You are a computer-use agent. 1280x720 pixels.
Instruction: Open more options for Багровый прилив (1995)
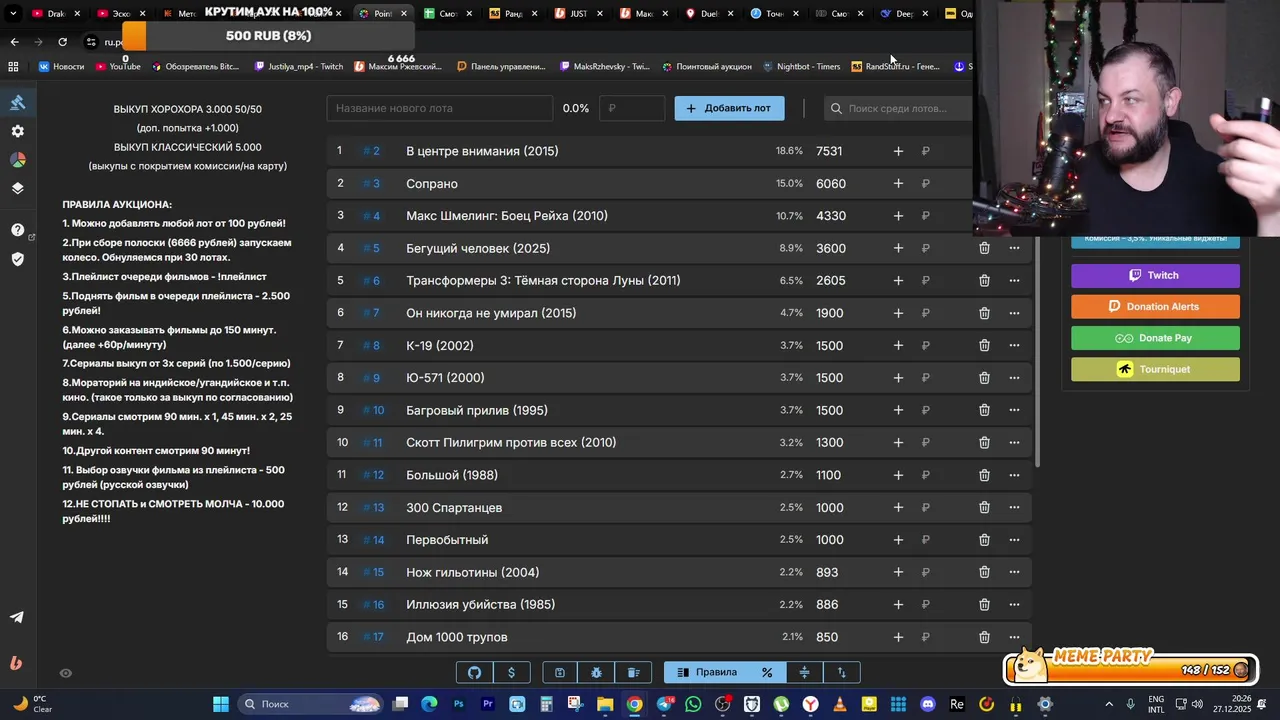[x=1014, y=410]
